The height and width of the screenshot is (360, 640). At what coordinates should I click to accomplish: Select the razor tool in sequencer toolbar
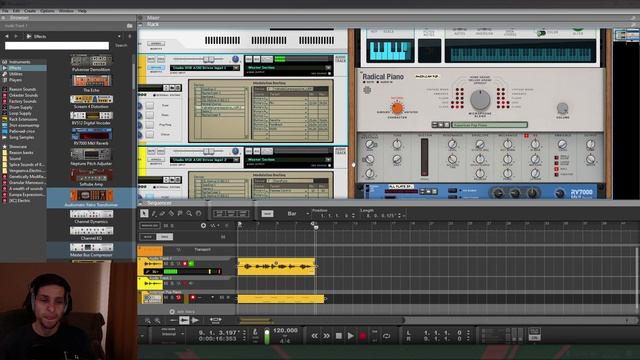(x=171, y=213)
